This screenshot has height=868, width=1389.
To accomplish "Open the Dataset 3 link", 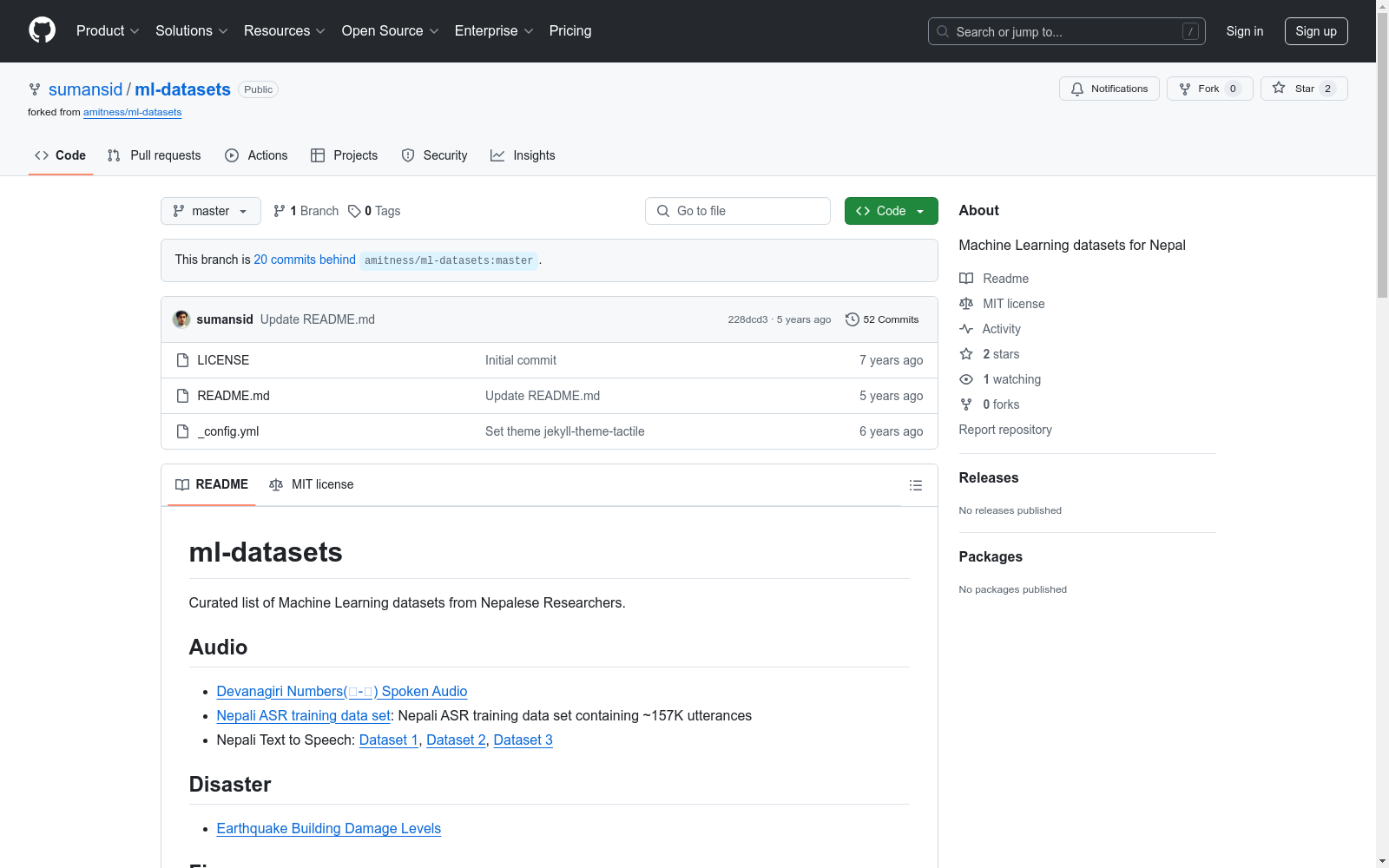I will [x=523, y=740].
